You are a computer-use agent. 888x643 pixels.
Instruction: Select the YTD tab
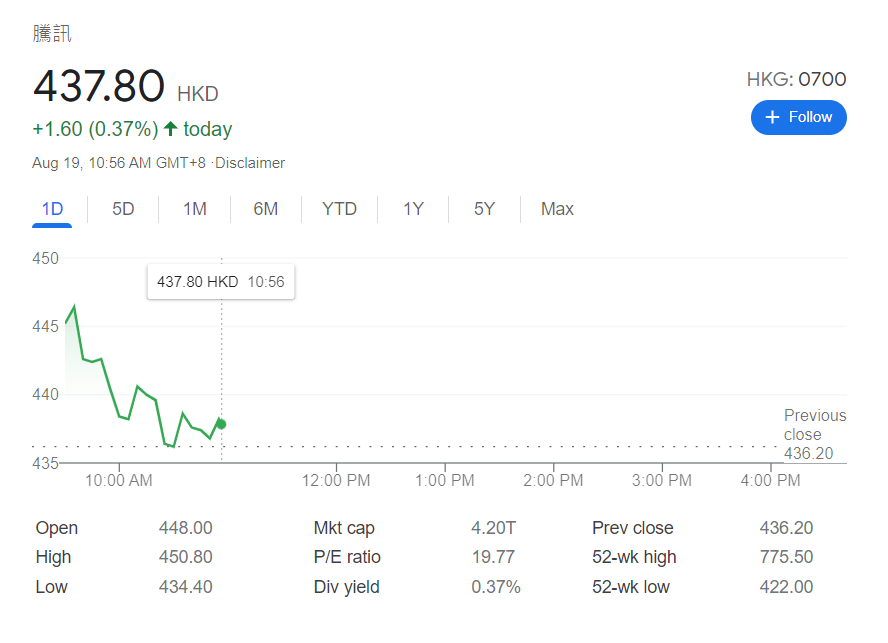(339, 209)
